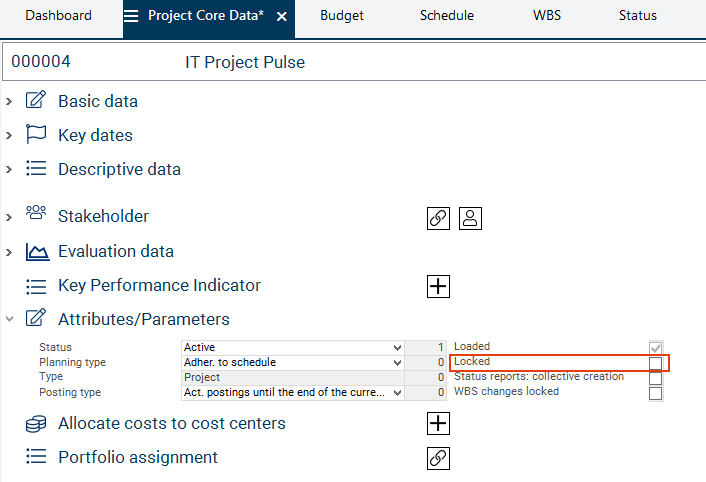The height and width of the screenshot is (482, 706).
Task: Open the Portfolio assignment link icon
Action: pos(438,458)
